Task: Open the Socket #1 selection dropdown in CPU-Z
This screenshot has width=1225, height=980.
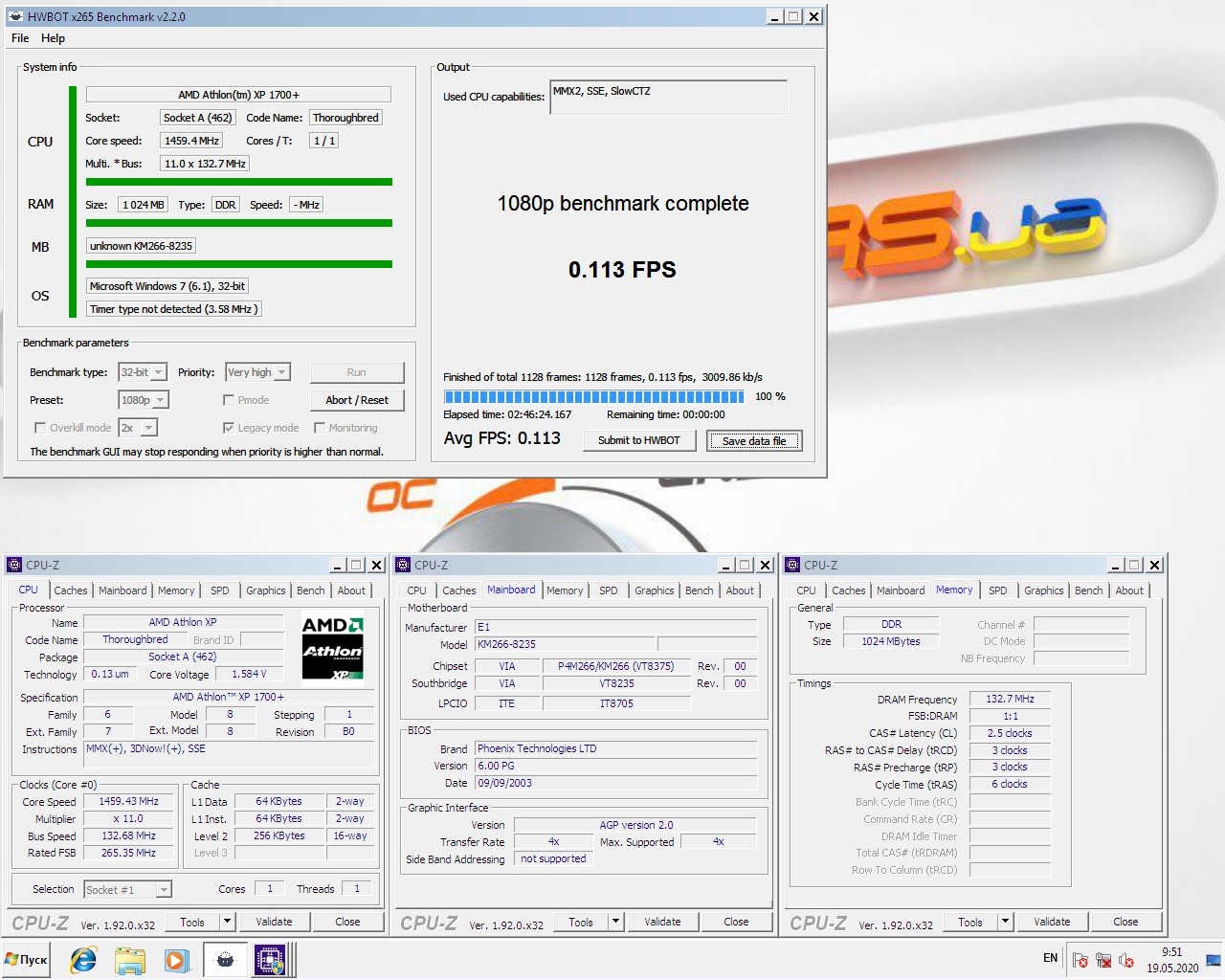Action: 128,890
